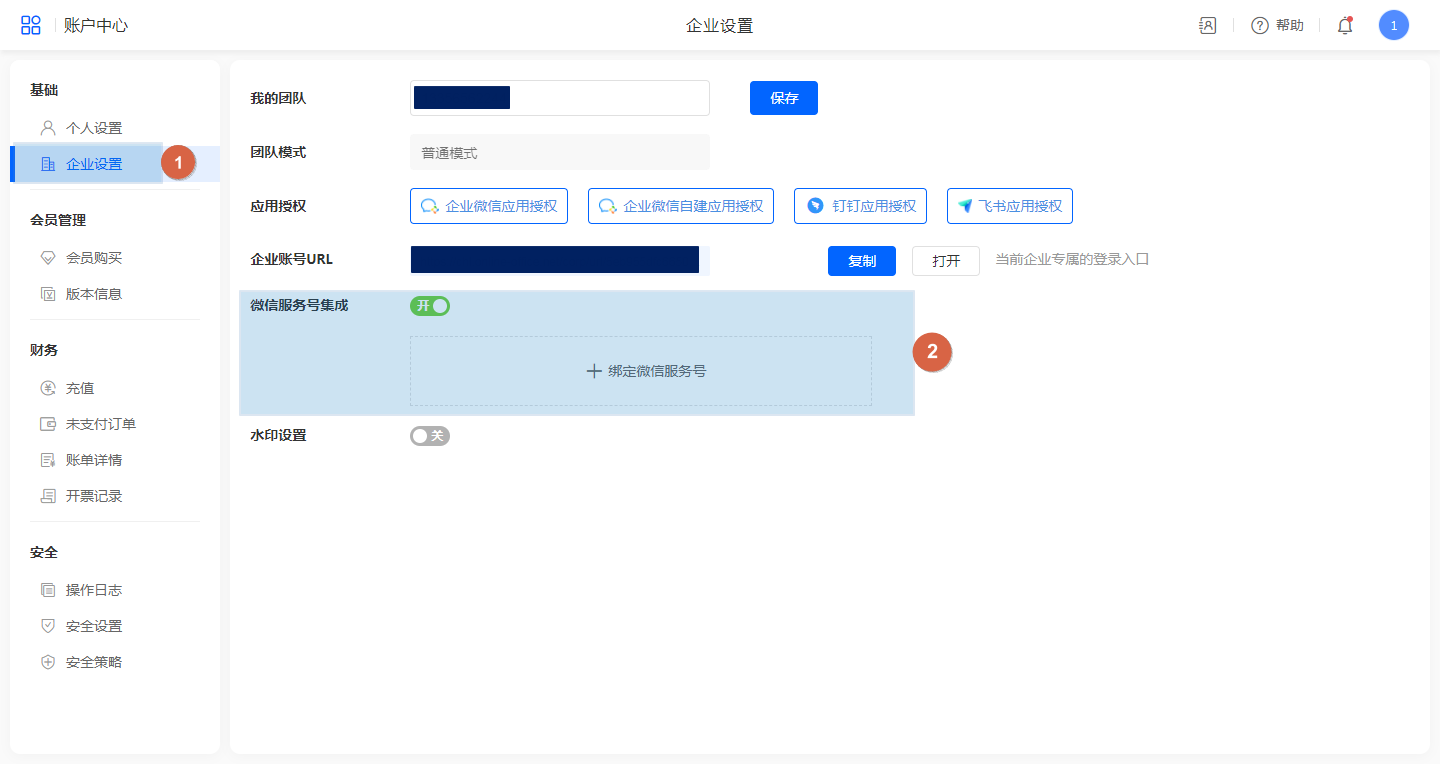Click the user avatar circle

click(1393, 26)
